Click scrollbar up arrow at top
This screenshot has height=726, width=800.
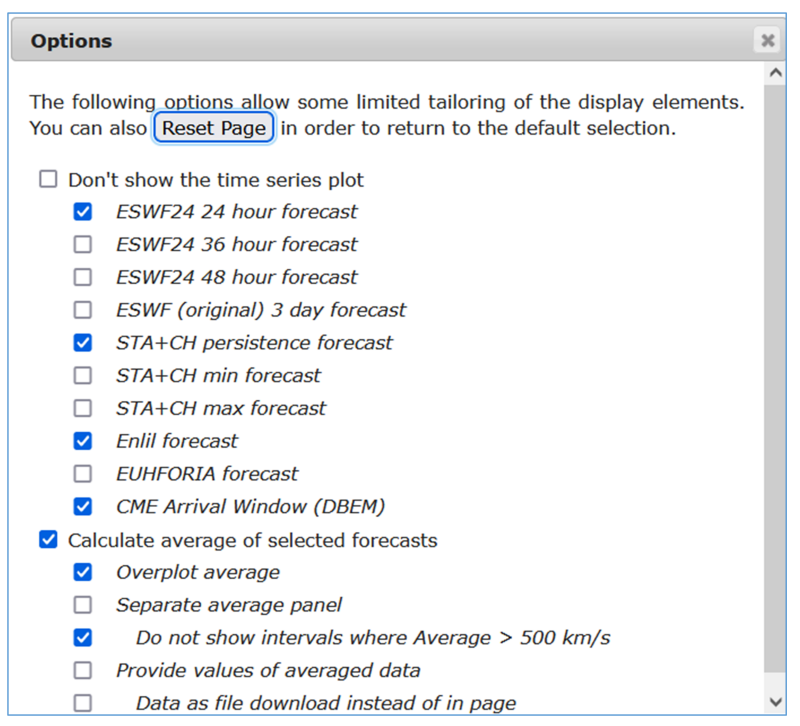pyautogui.click(x=774, y=73)
